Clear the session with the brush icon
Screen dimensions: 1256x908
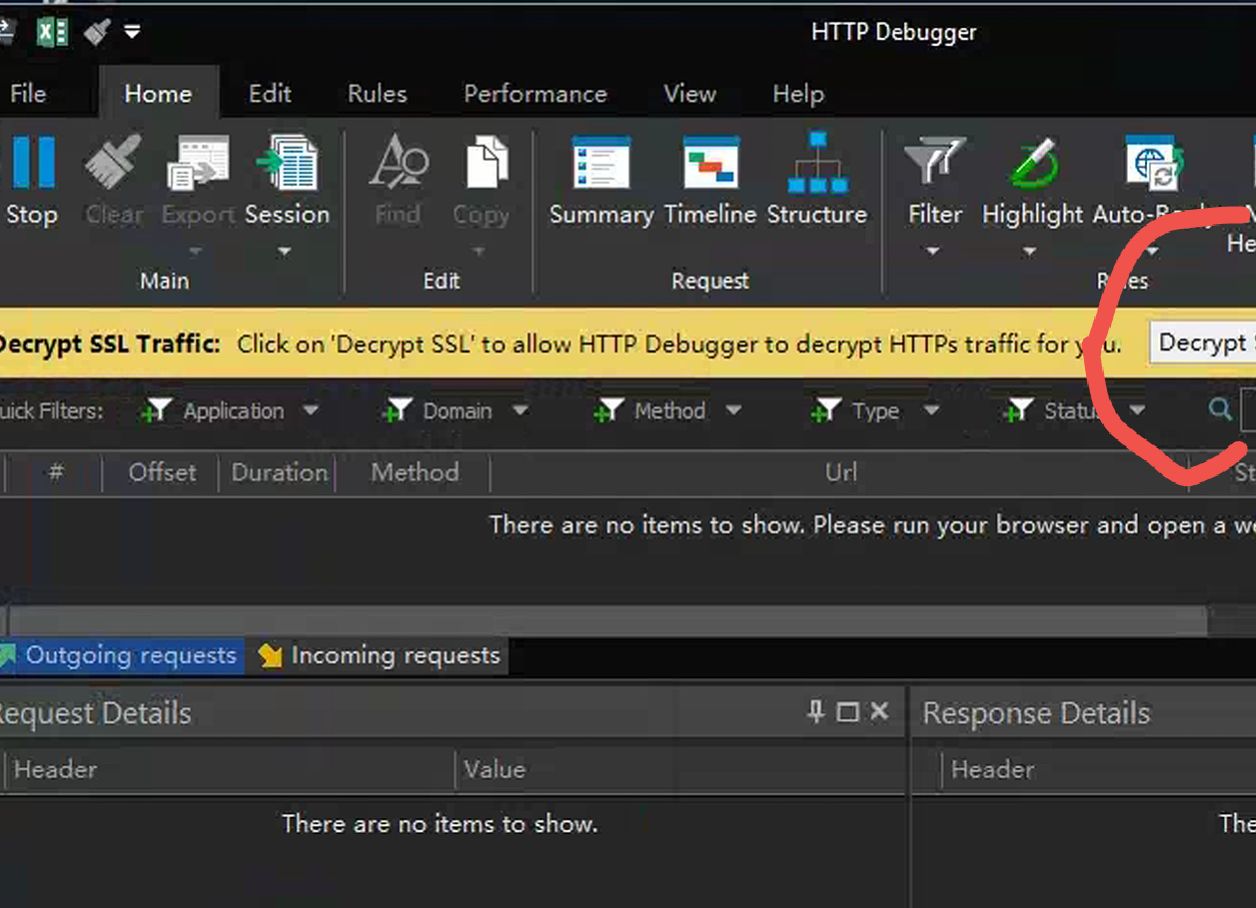pyautogui.click(x=113, y=163)
